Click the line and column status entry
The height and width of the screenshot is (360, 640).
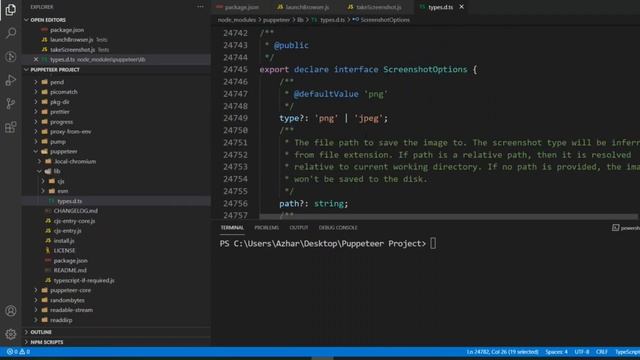pyautogui.click(x=502, y=352)
